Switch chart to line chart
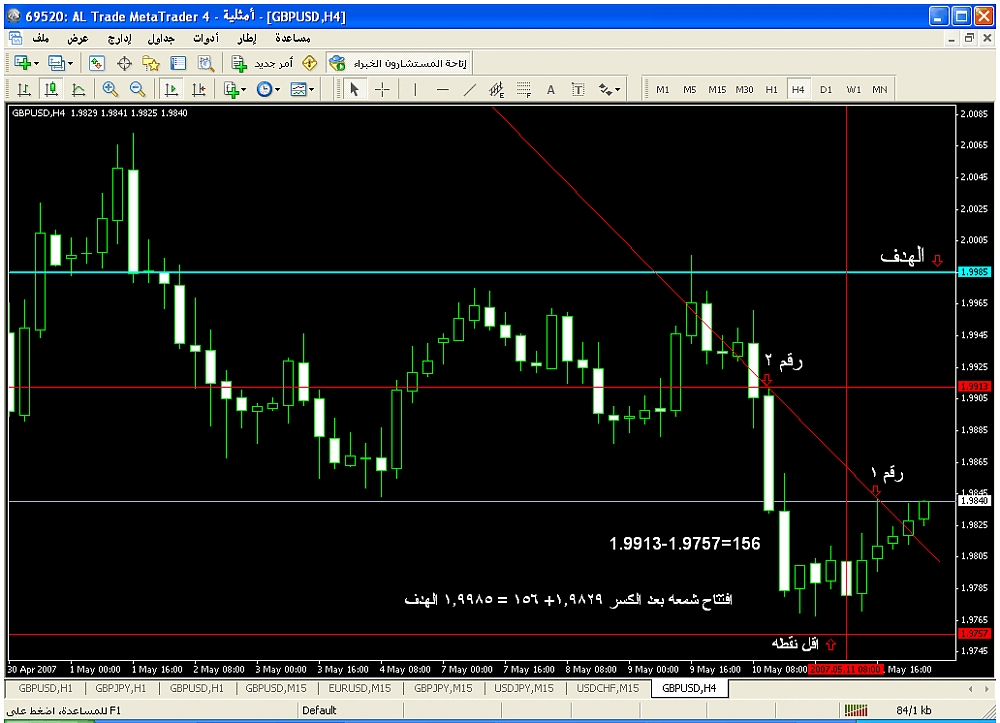1000x723 pixels. [78, 89]
